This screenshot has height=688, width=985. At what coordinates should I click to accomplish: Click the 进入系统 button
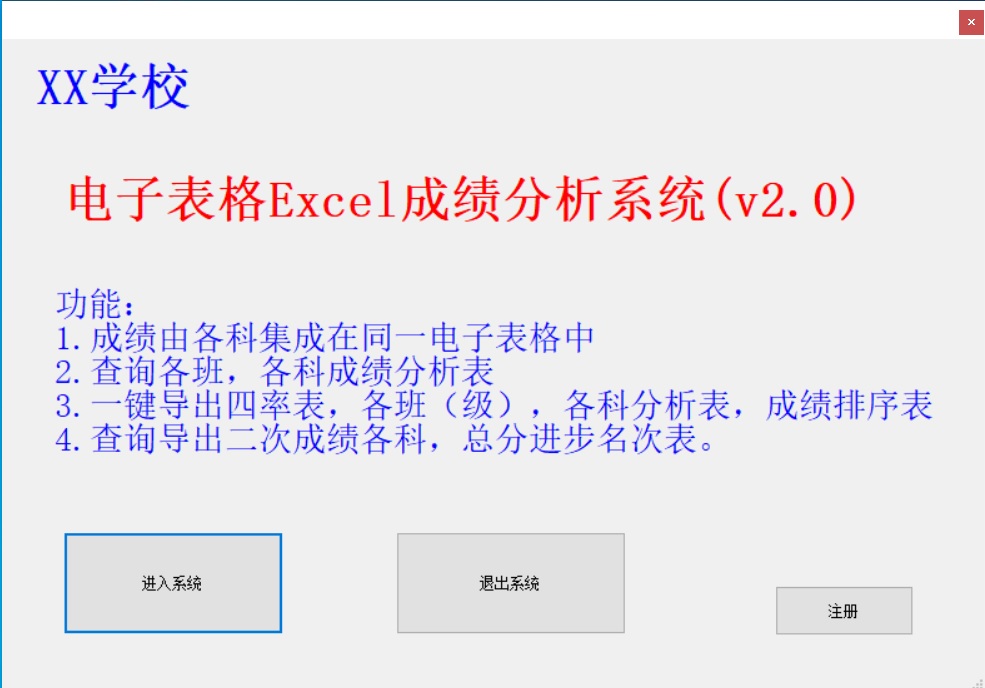(173, 583)
